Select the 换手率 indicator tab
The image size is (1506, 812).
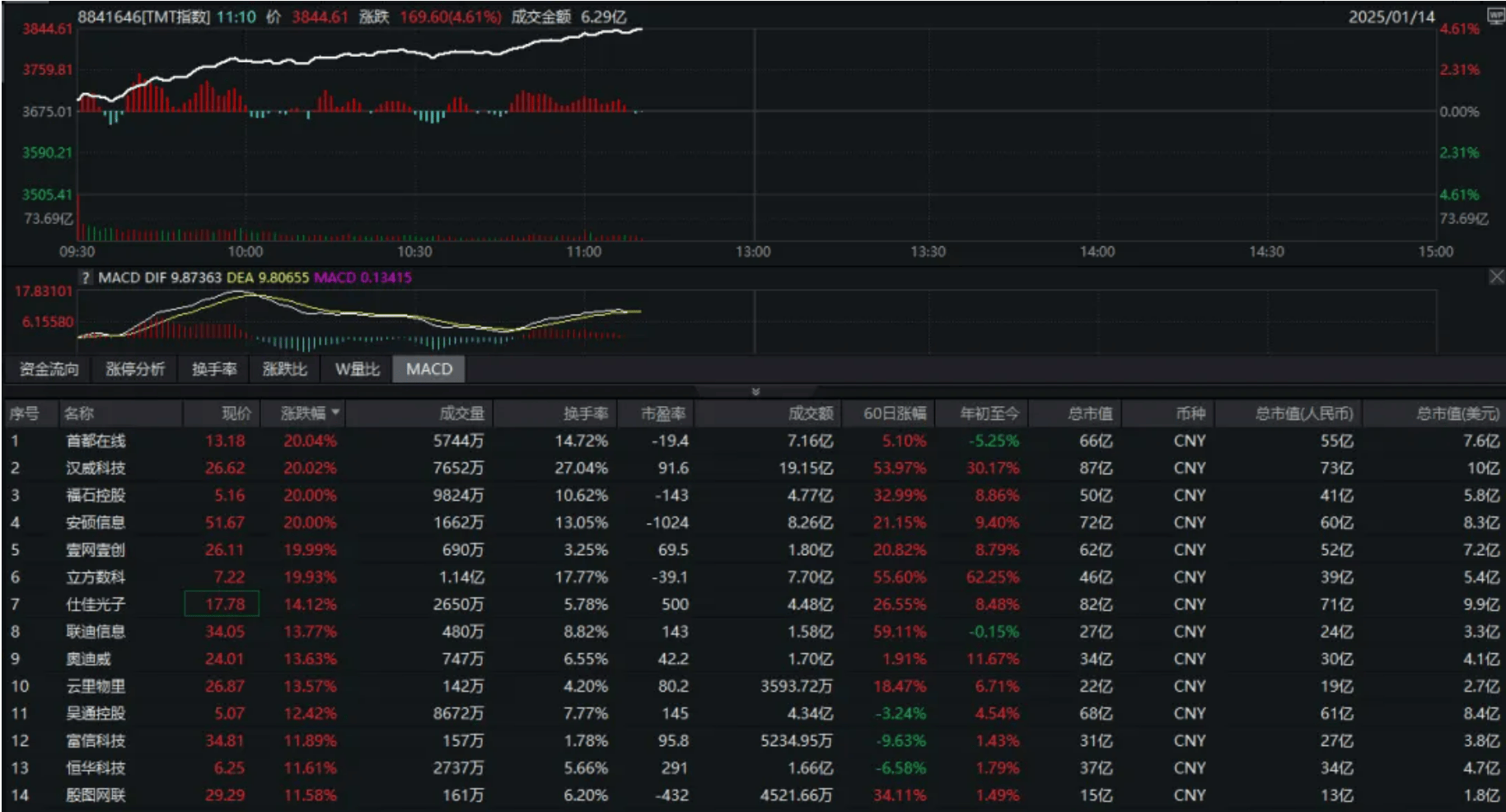point(214,369)
